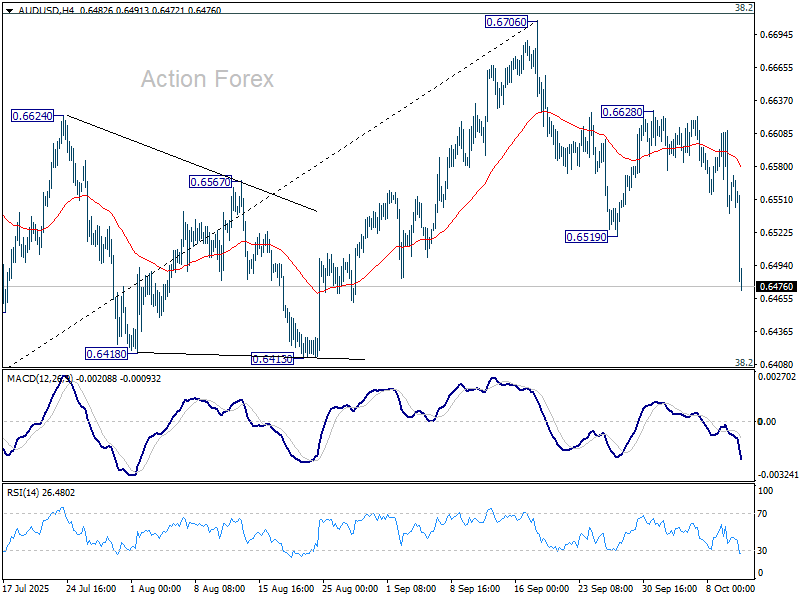The image size is (800, 600).
Task: Click the 17 Jul 2025 date marker
Action: point(27,589)
